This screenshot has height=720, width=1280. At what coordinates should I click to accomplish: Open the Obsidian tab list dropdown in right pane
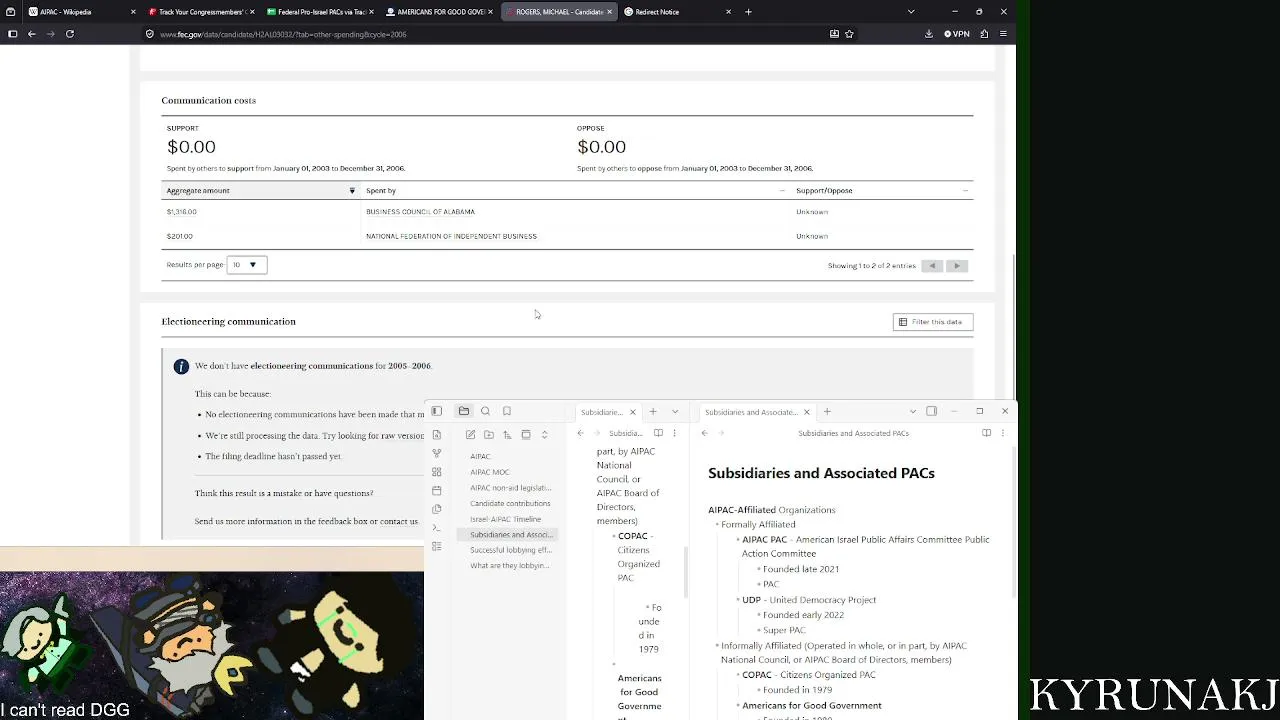(912, 411)
